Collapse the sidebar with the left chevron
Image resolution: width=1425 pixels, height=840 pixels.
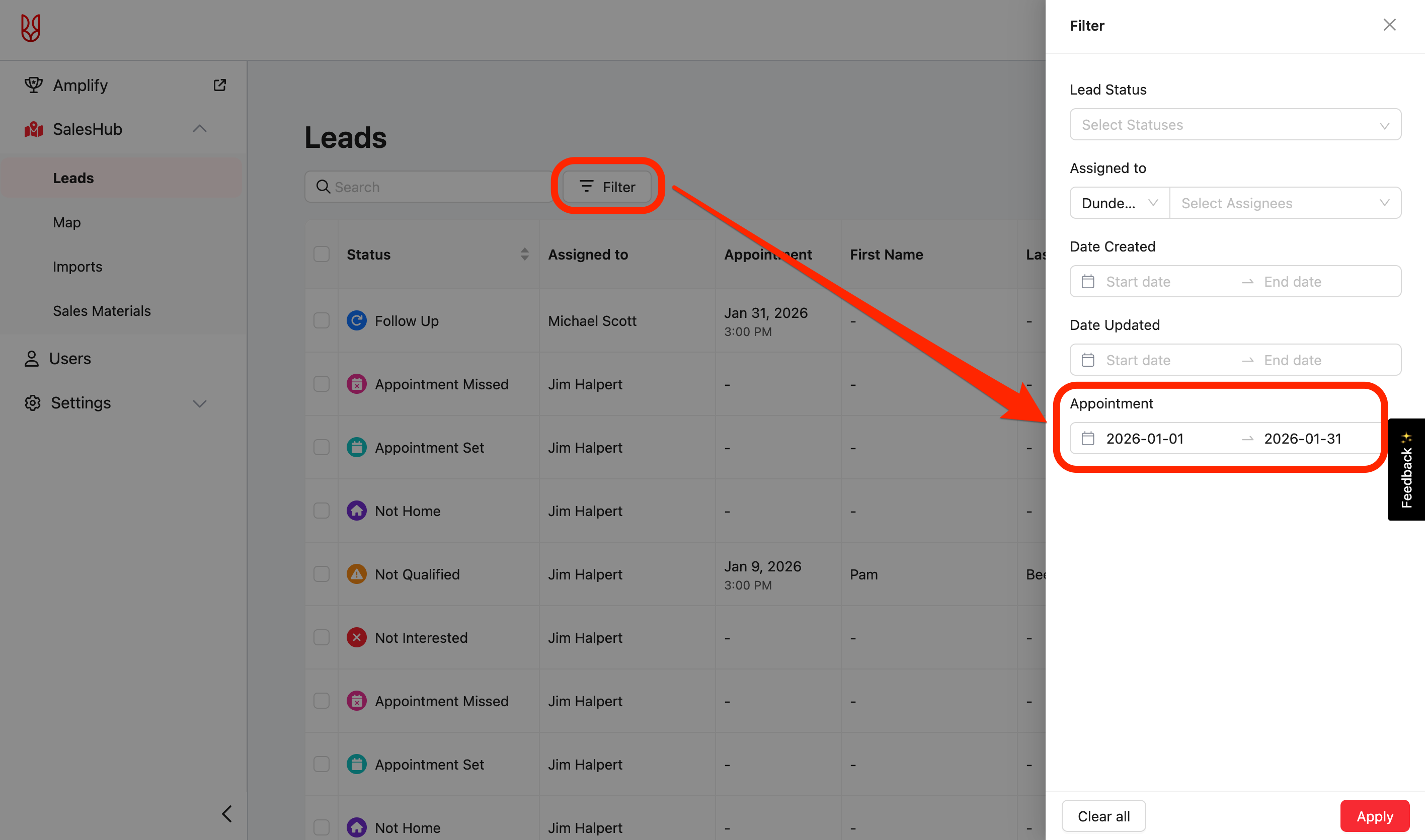click(x=226, y=814)
